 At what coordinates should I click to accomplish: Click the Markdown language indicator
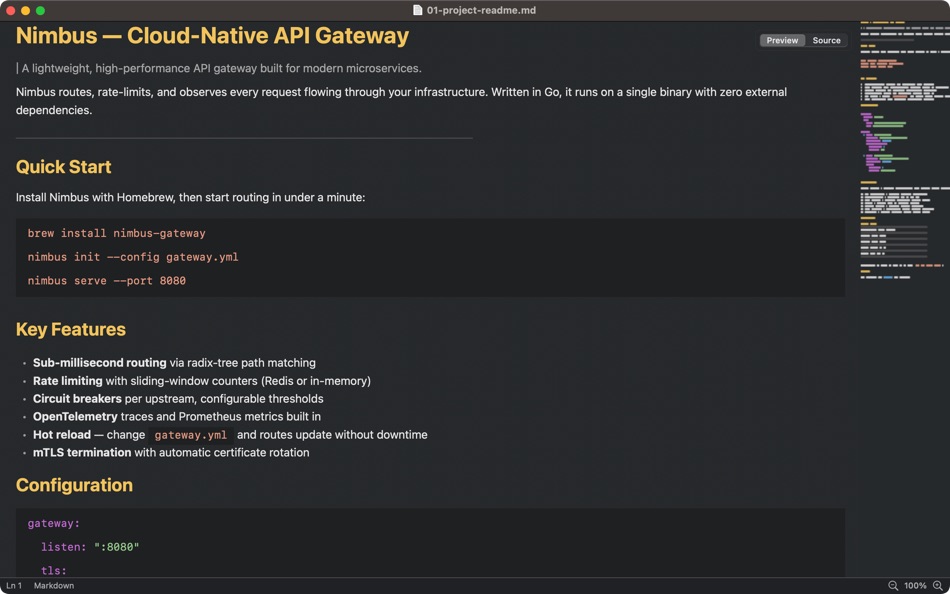[x=54, y=586]
